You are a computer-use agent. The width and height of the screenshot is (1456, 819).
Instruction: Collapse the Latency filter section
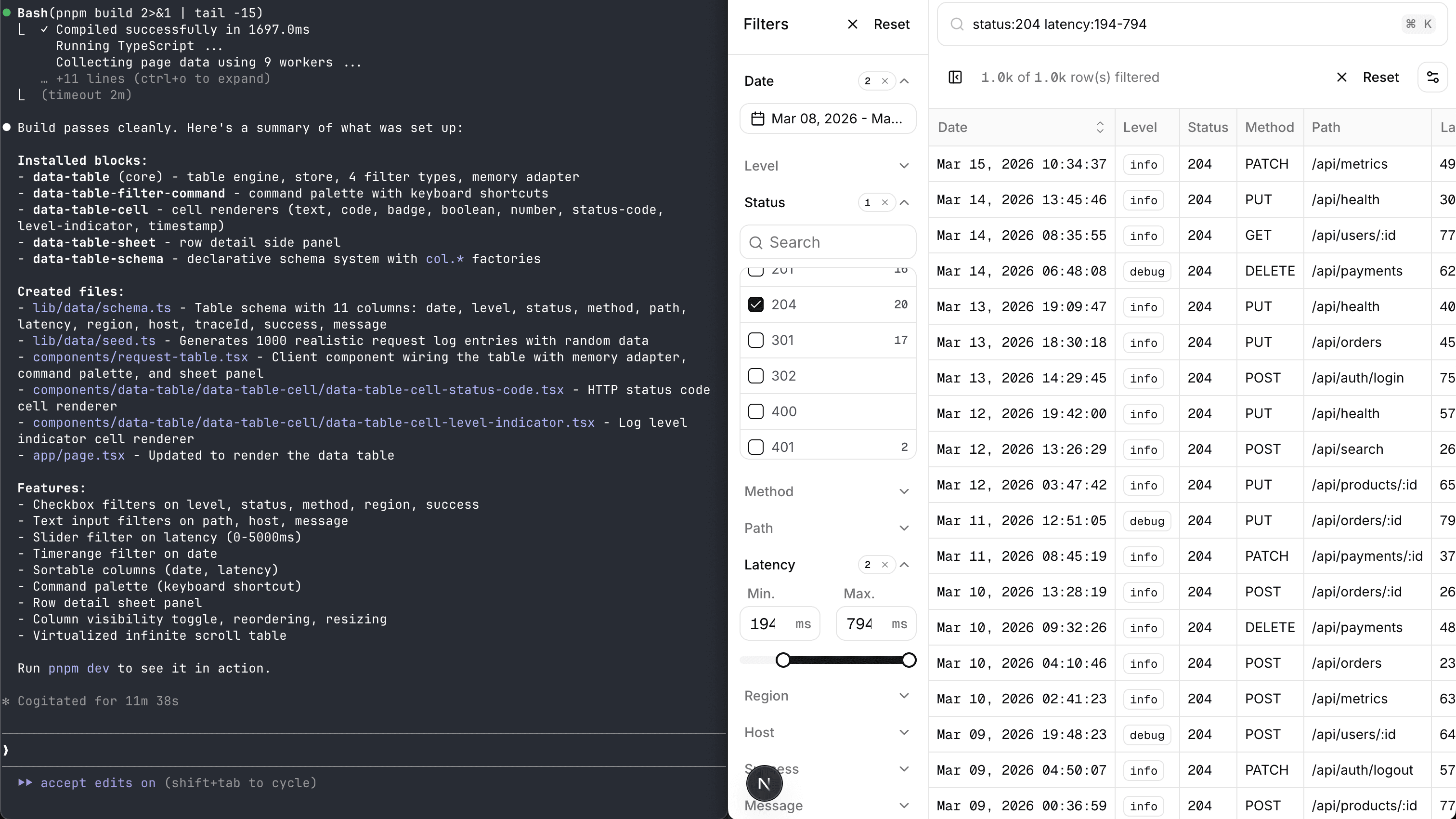coord(904,565)
